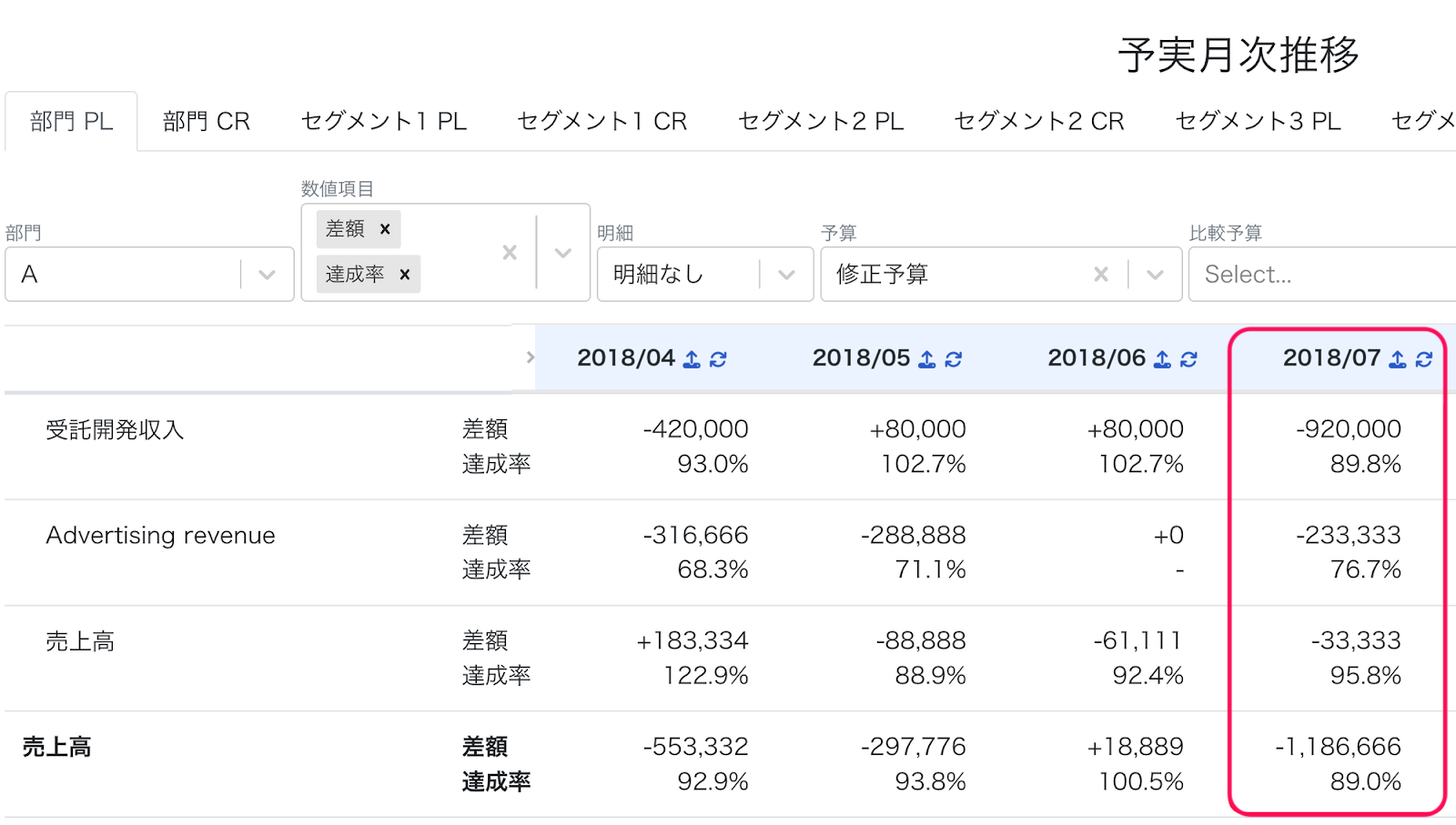The width and height of the screenshot is (1456, 825).
Task: Click the 71.1% cell
Action: coord(931,569)
